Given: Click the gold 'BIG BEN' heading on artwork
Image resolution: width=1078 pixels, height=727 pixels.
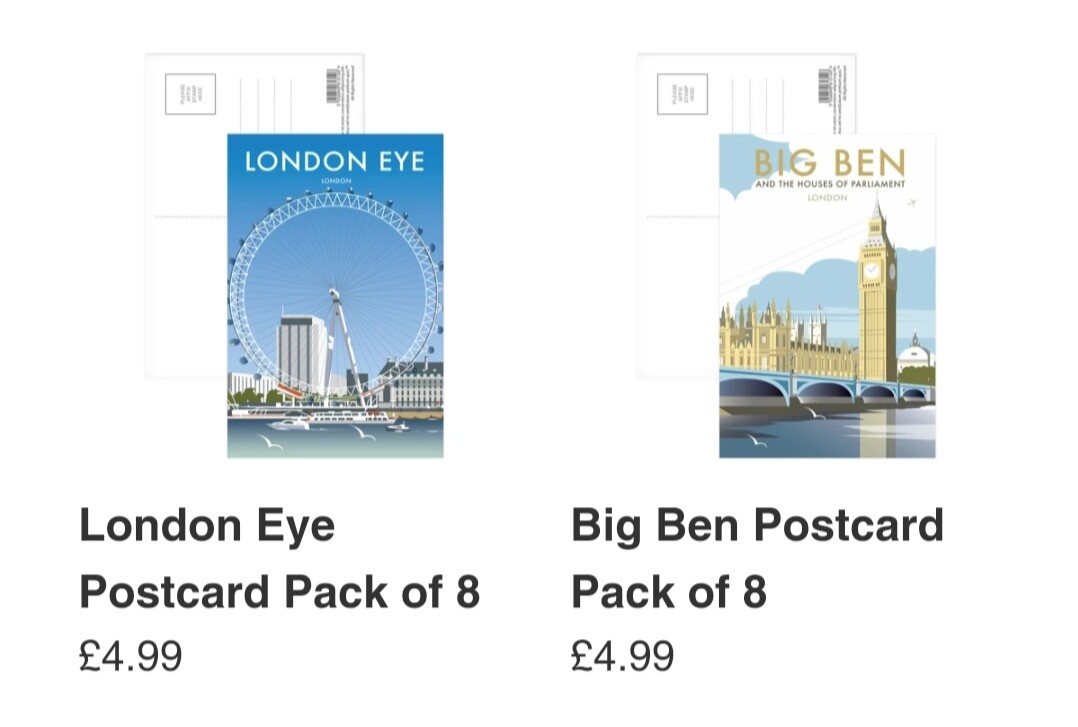Looking at the screenshot, I should pos(829,164).
